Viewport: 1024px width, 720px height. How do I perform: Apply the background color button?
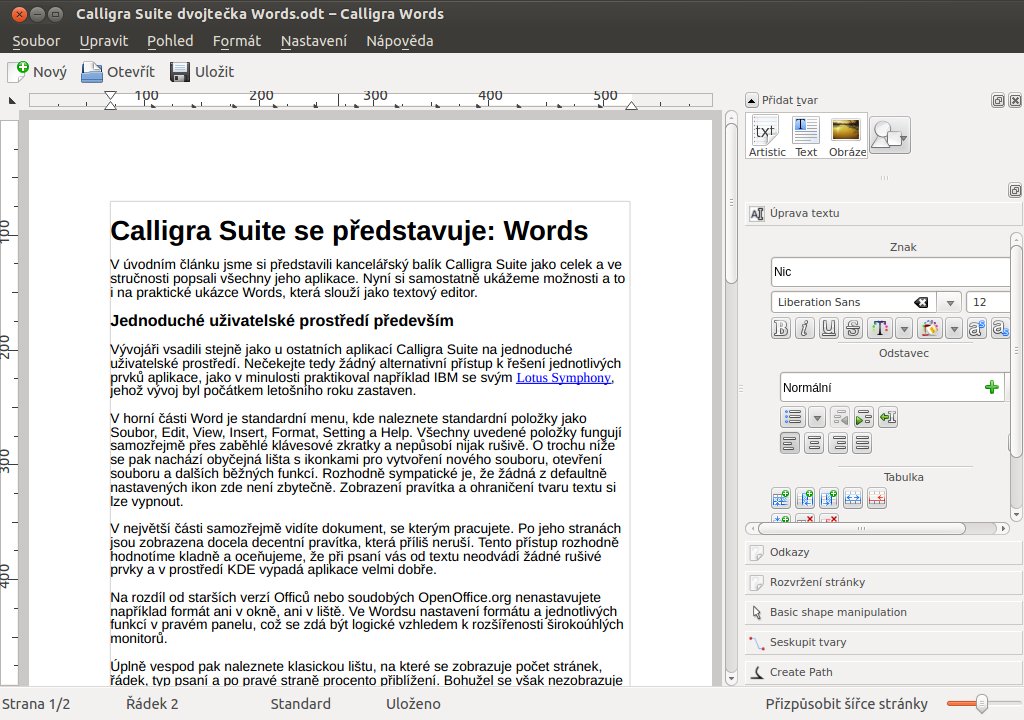click(x=930, y=328)
